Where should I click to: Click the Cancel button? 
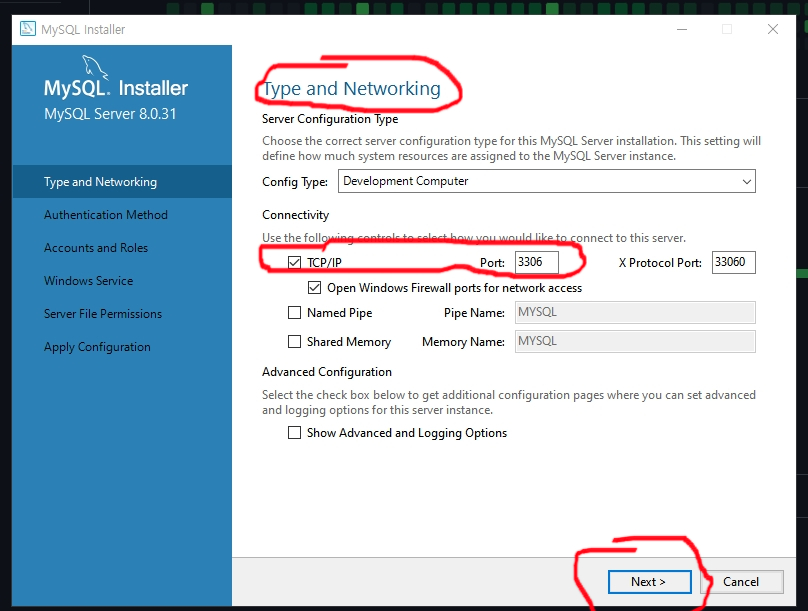[x=742, y=582]
